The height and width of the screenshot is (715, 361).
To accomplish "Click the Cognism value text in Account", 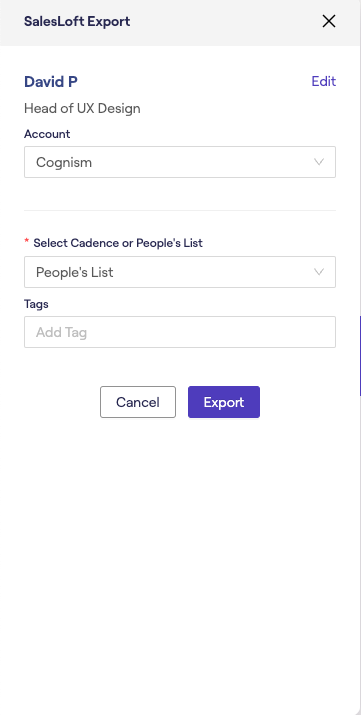I will tap(64, 162).
